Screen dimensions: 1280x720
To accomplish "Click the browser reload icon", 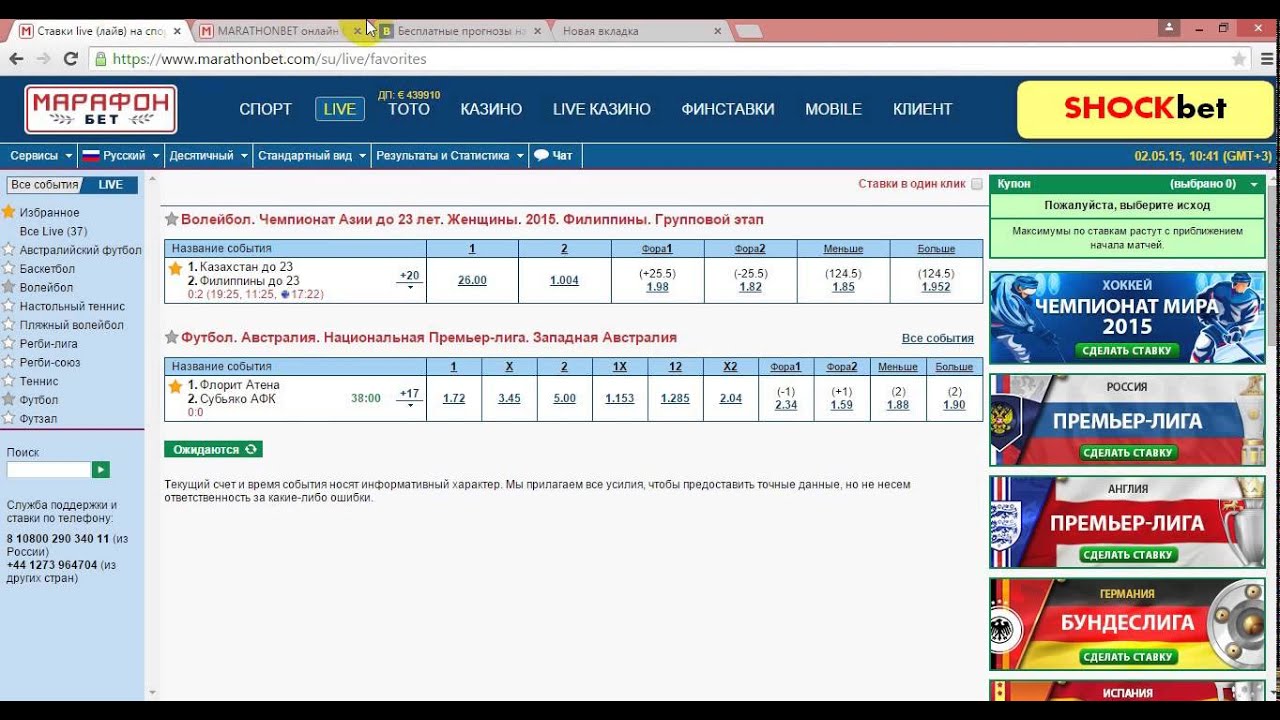I will pyautogui.click(x=70, y=59).
